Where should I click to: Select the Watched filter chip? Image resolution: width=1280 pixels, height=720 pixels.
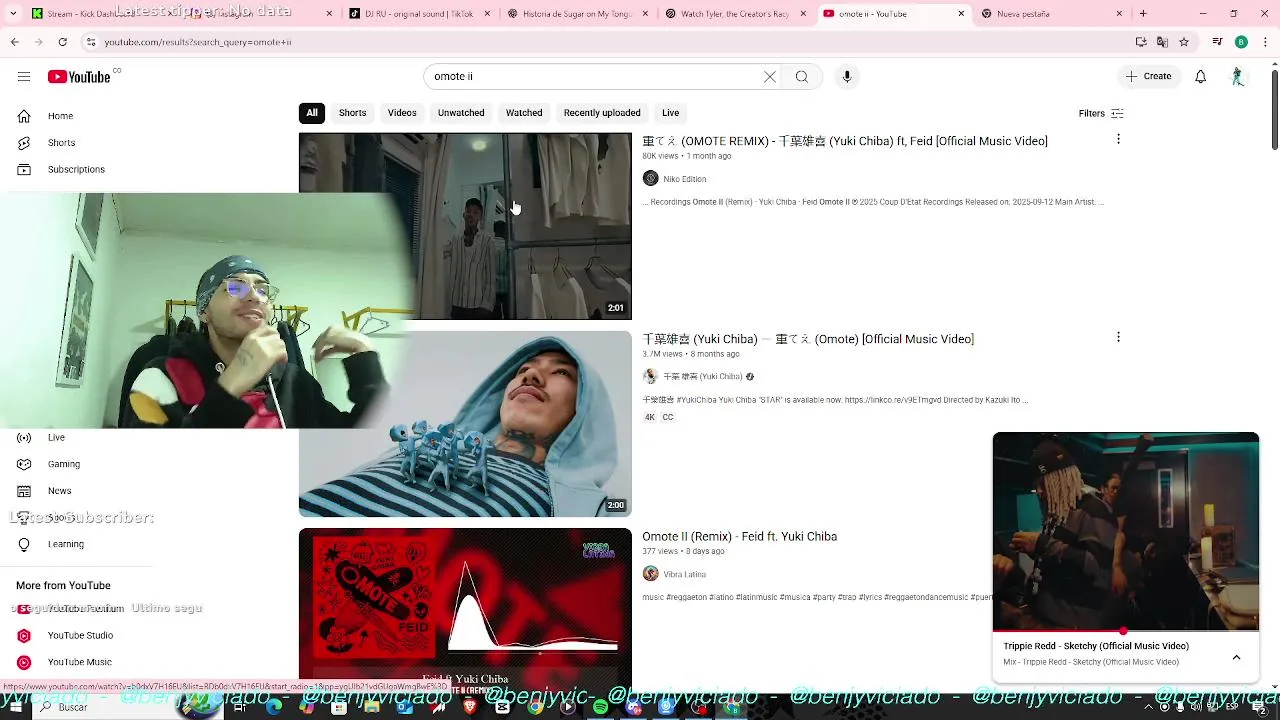[524, 113]
